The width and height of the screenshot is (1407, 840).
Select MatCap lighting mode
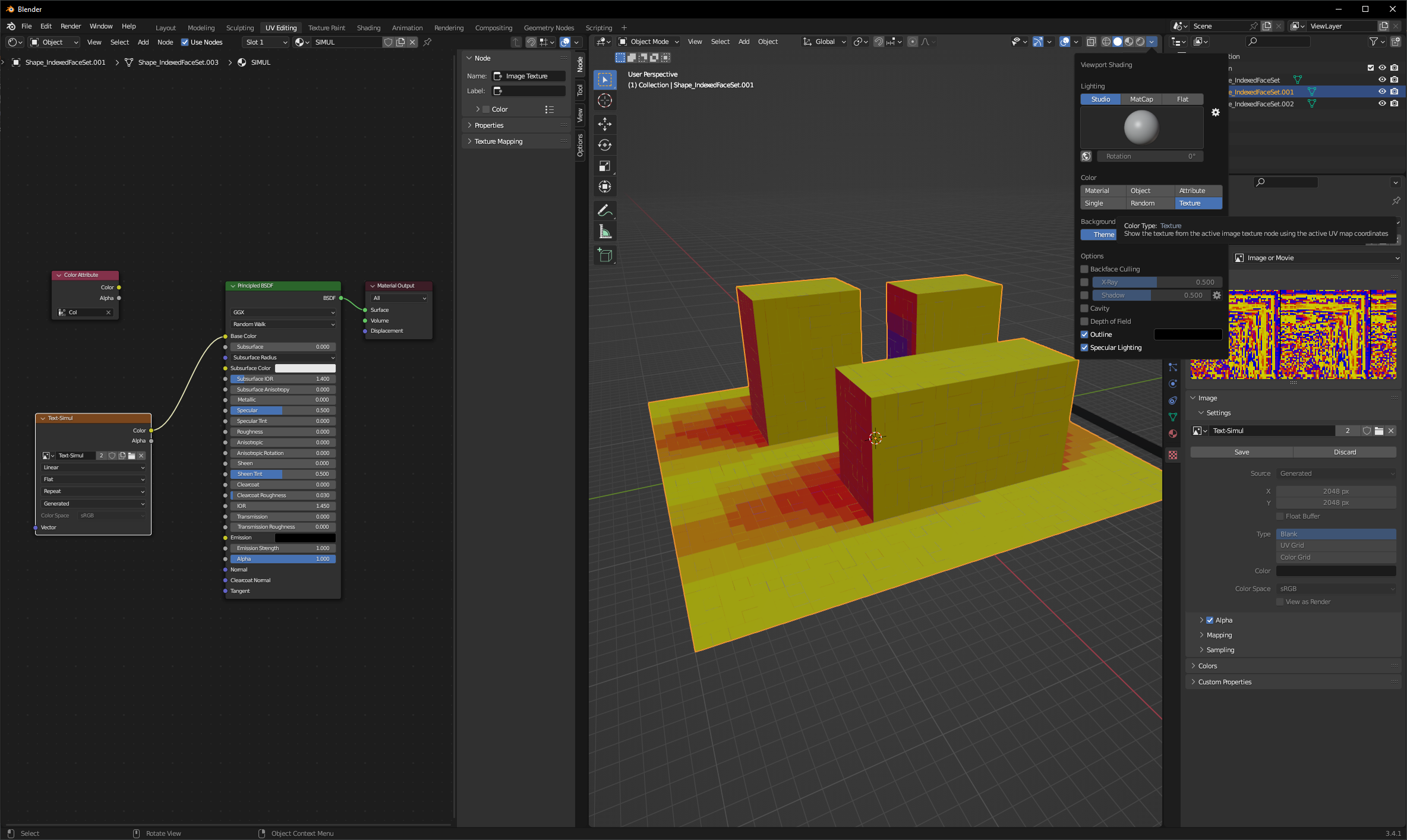pyautogui.click(x=1141, y=99)
